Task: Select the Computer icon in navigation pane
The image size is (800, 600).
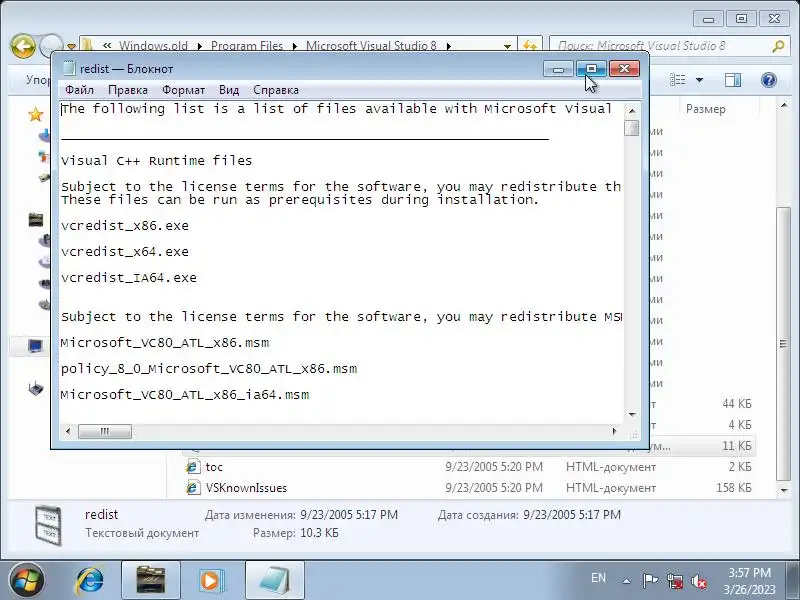Action: click(x=36, y=346)
